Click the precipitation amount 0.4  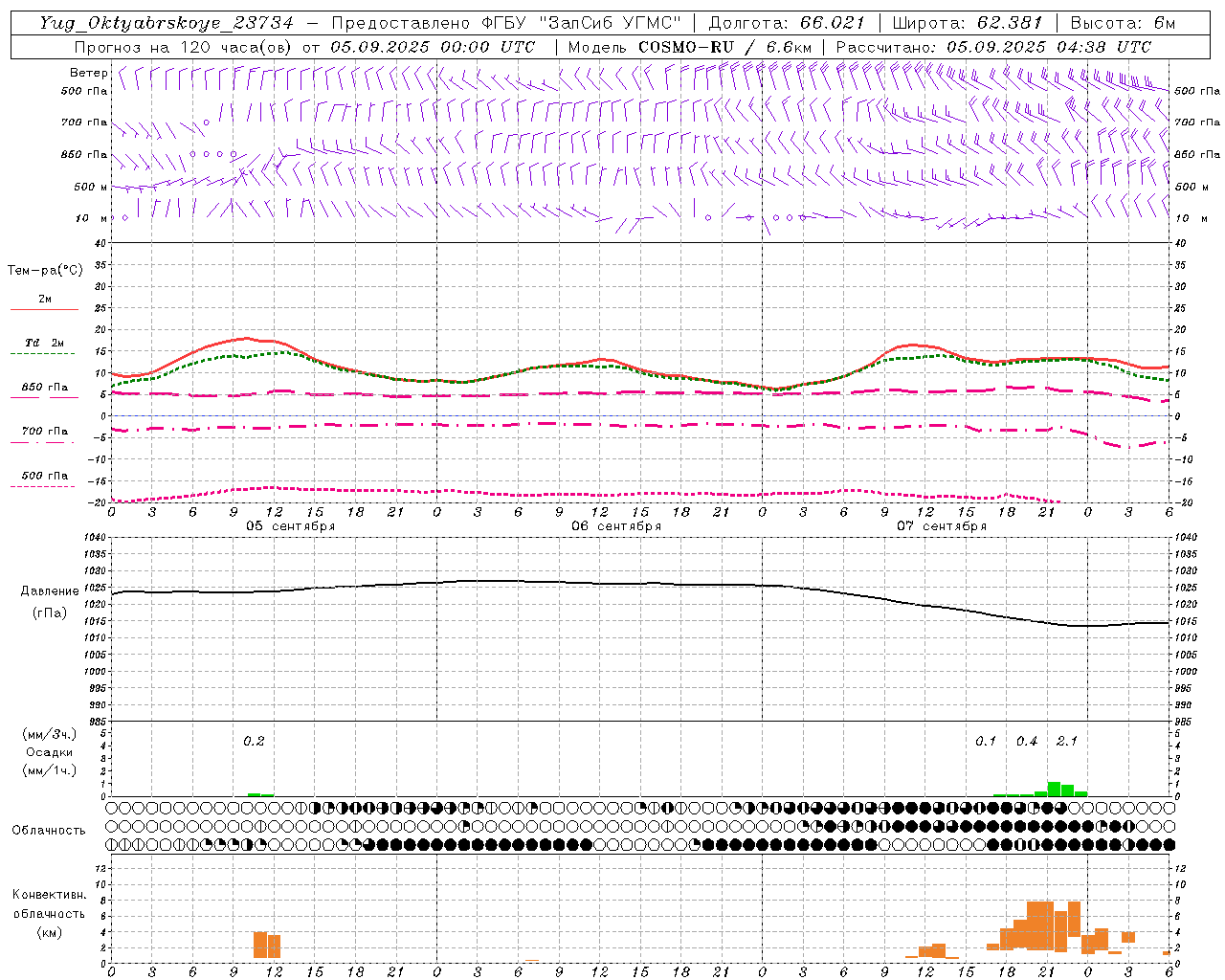(1027, 741)
